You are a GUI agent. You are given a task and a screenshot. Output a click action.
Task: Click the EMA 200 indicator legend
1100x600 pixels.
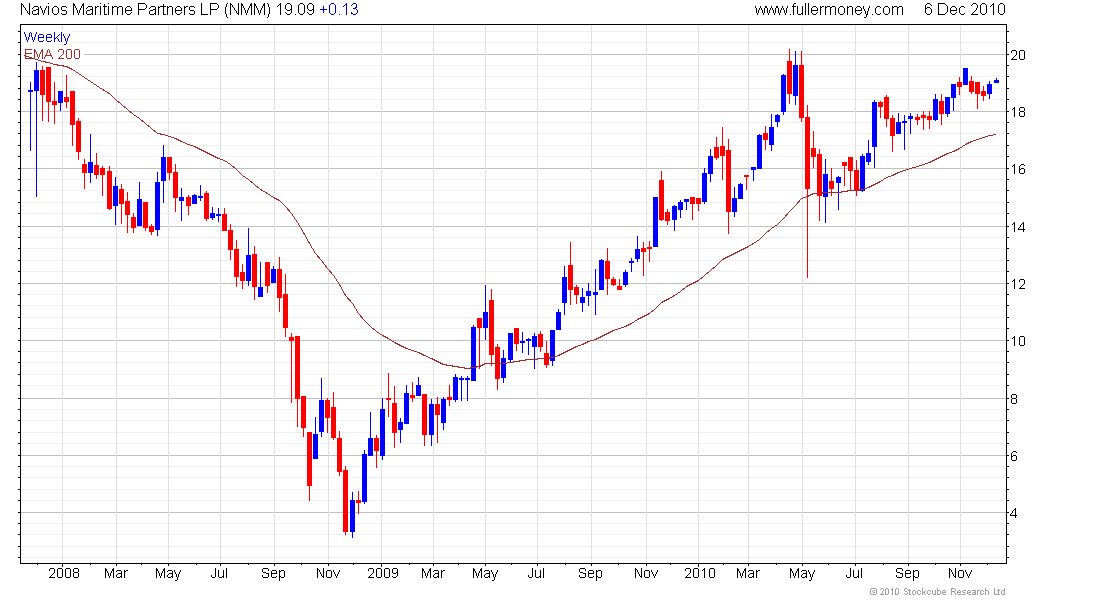tap(52, 54)
